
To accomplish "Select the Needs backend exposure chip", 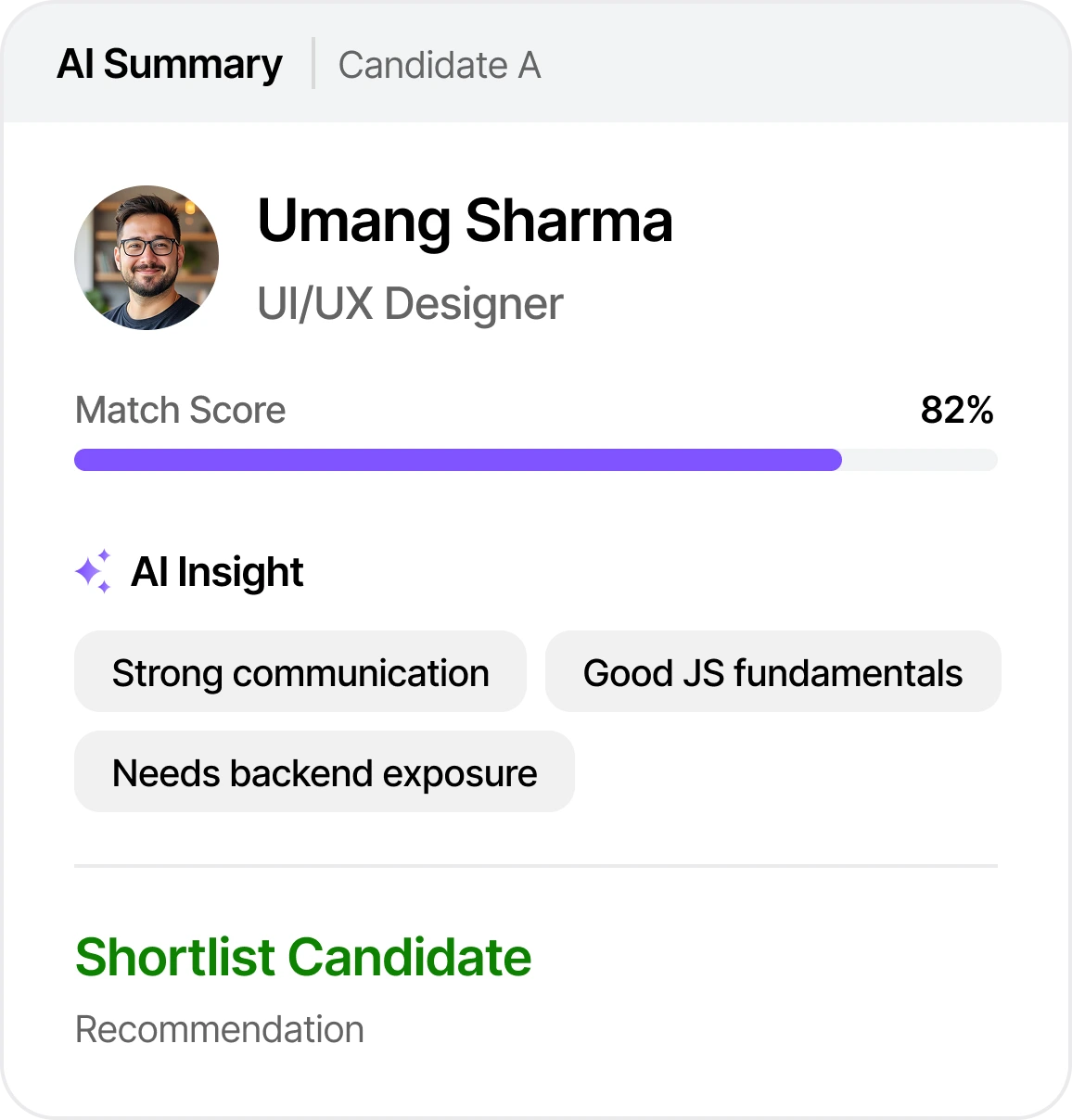I will point(324,771).
